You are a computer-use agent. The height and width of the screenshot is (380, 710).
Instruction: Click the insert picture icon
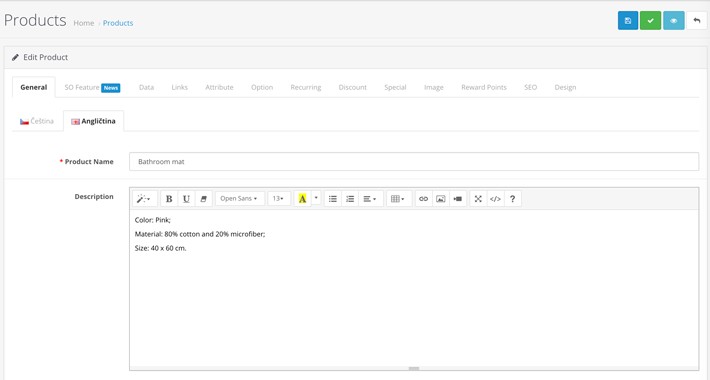click(x=441, y=198)
